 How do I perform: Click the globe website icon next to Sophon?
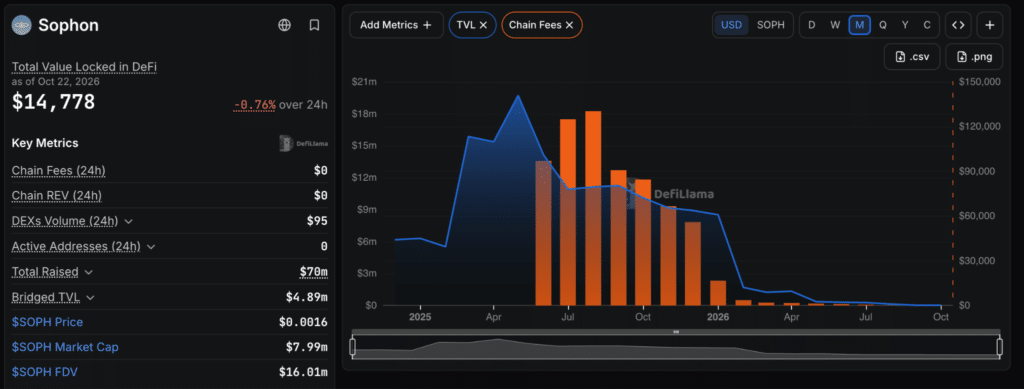click(284, 25)
